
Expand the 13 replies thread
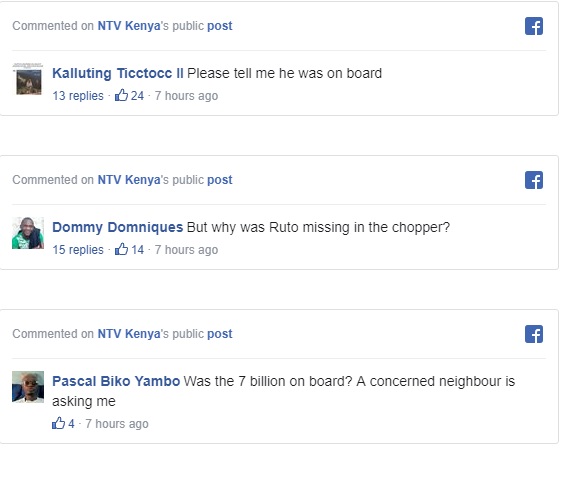click(x=78, y=96)
